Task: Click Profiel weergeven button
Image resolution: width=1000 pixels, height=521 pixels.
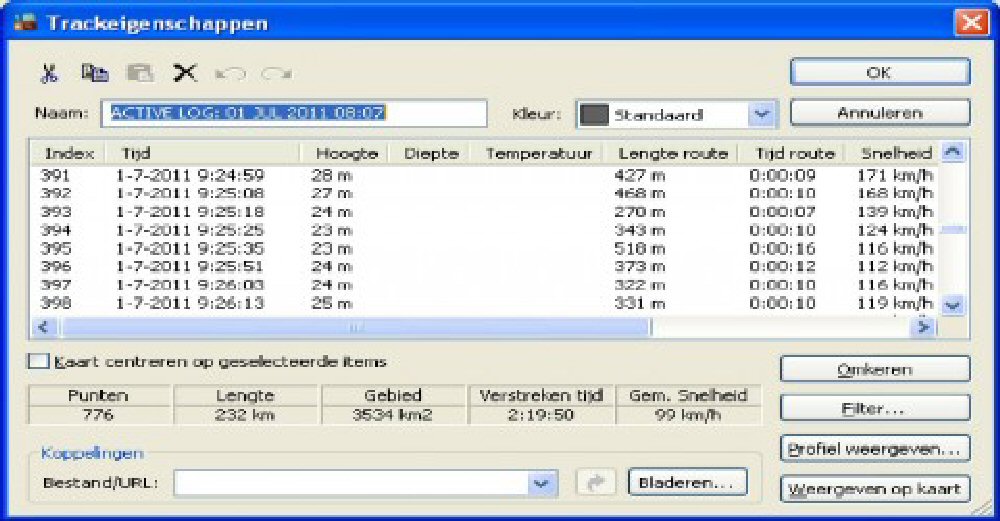Action: point(874,448)
